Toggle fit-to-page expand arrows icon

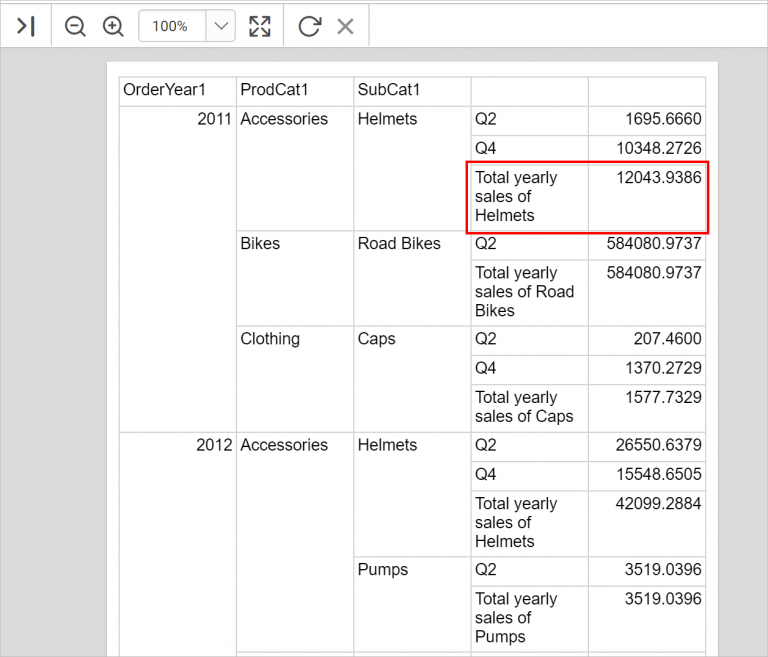260,26
